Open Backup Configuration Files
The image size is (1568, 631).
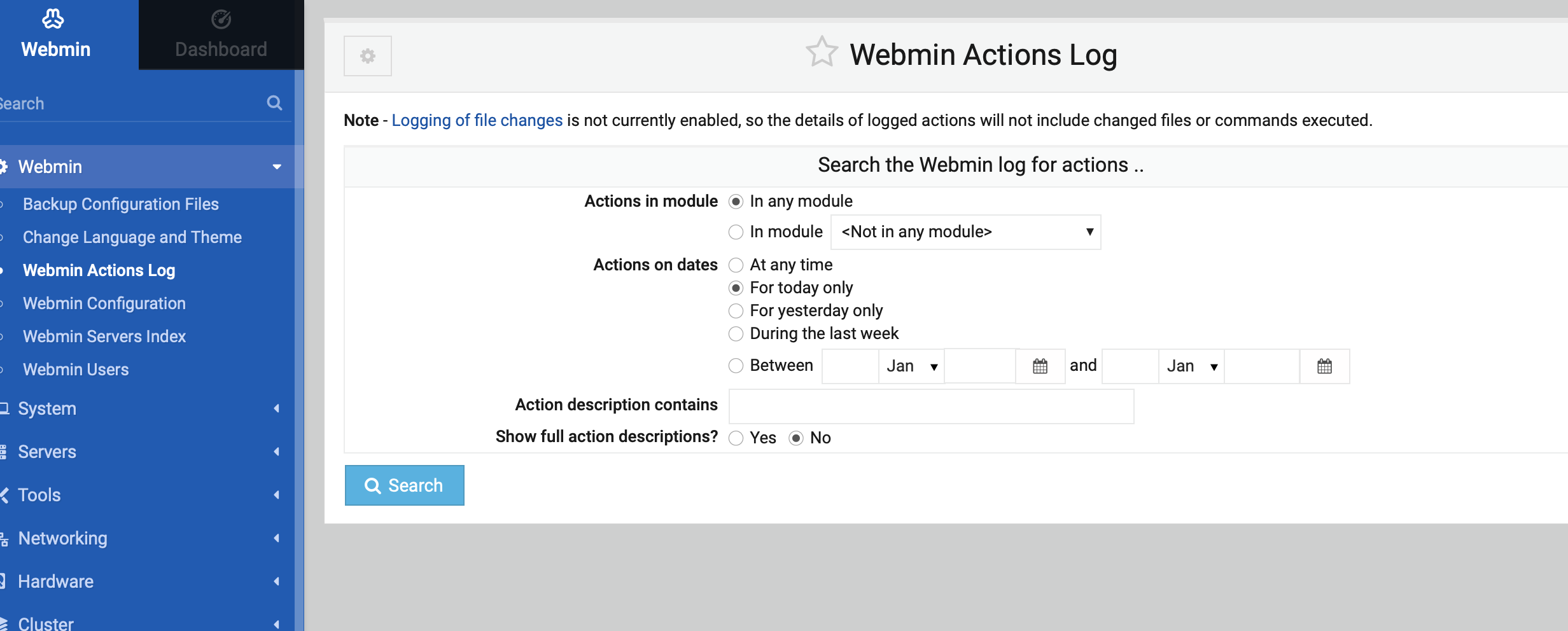tap(121, 204)
